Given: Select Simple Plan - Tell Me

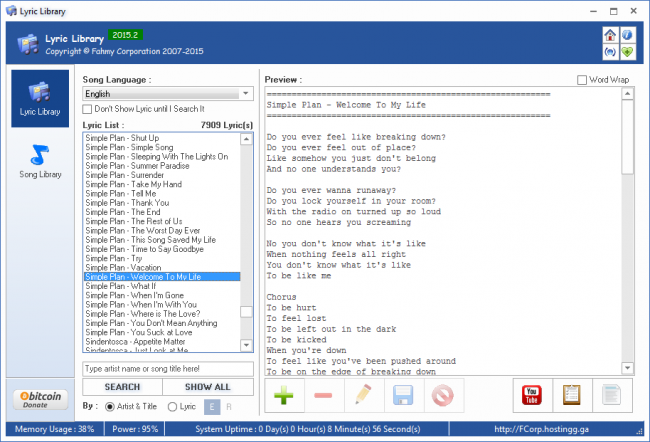Looking at the screenshot, I should point(162,194).
